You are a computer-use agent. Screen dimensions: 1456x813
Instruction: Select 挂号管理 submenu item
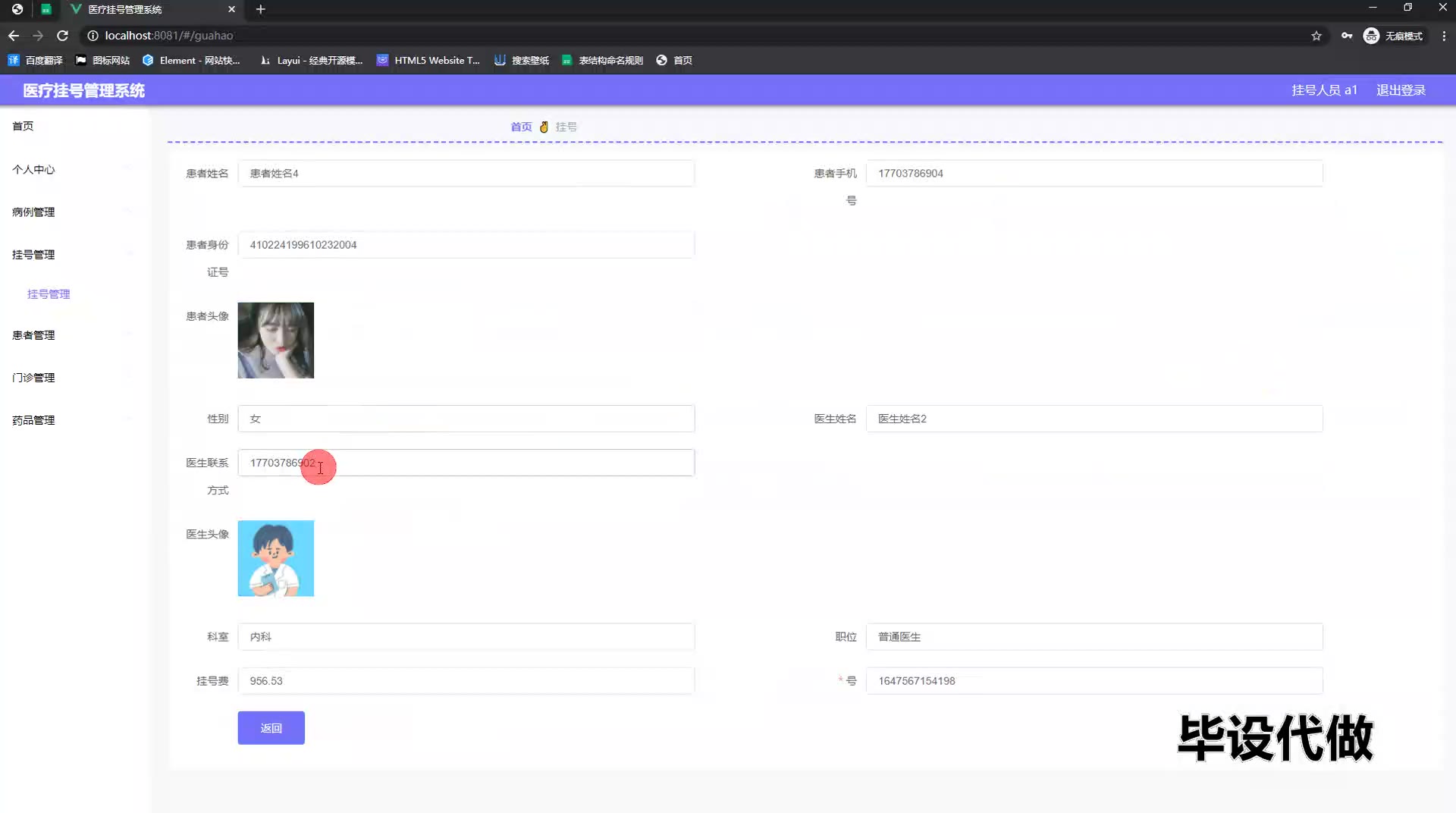(x=49, y=293)
